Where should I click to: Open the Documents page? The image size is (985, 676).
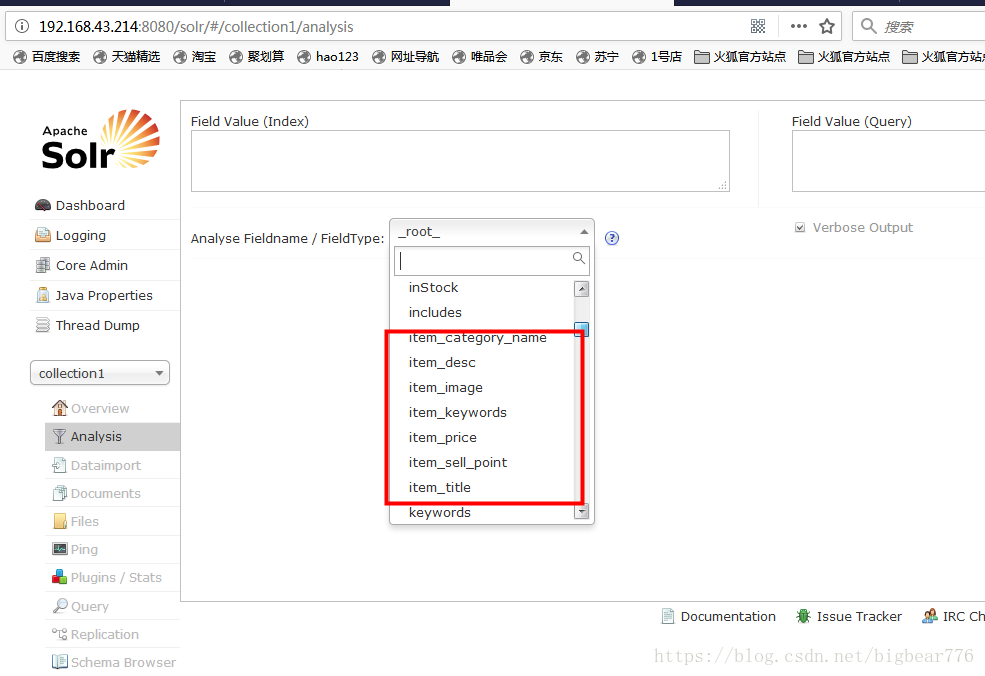coord(106,494)
